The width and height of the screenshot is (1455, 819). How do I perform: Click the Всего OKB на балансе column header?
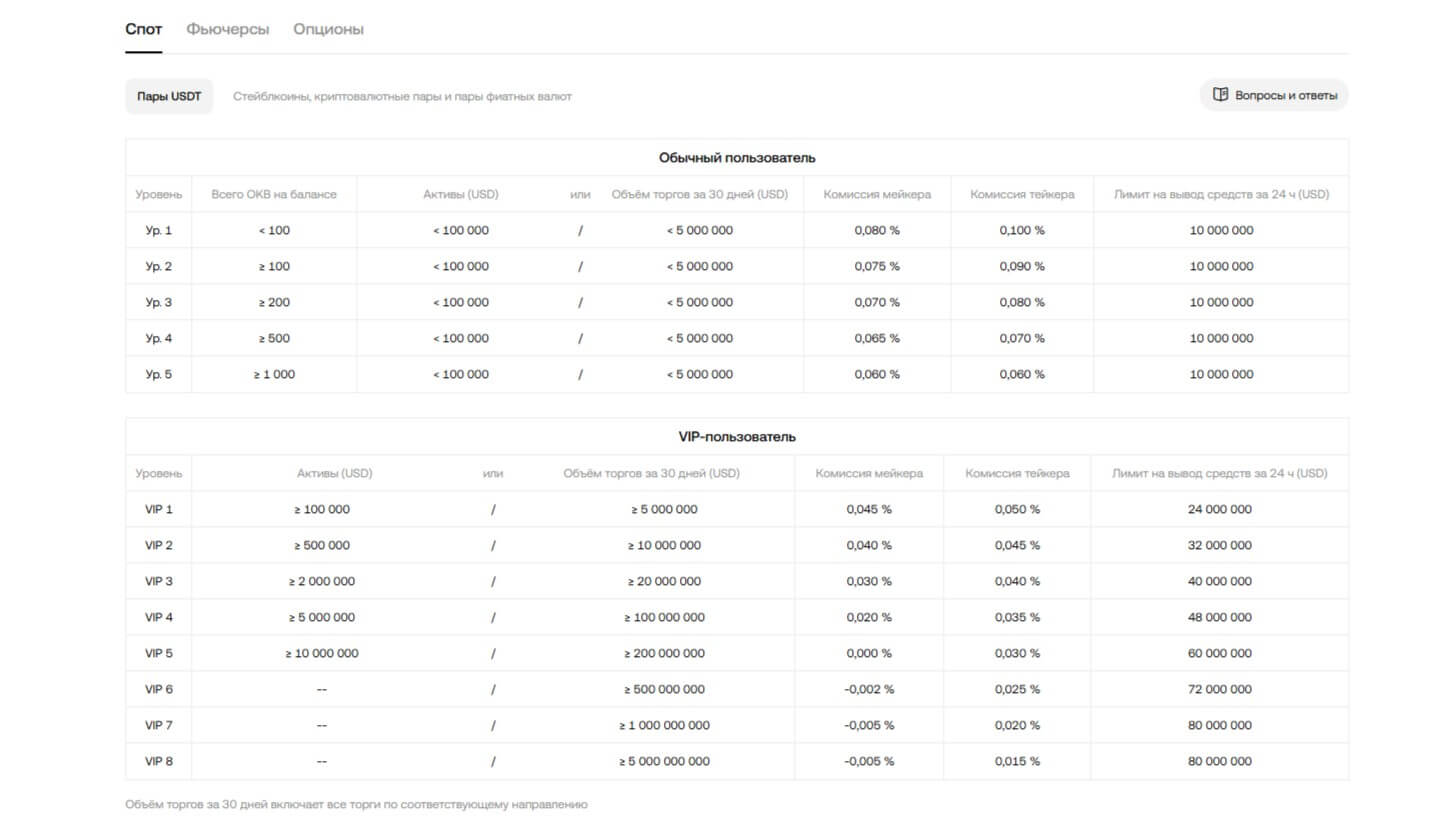274,194
